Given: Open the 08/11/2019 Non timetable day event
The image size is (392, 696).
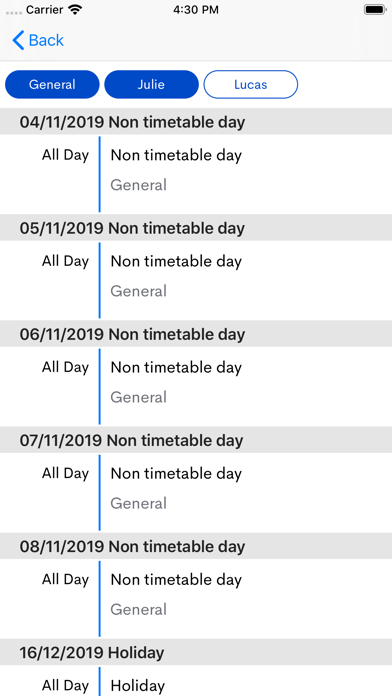Looking at the screenshot, I should pyautogui.click(x=196, y=598).
